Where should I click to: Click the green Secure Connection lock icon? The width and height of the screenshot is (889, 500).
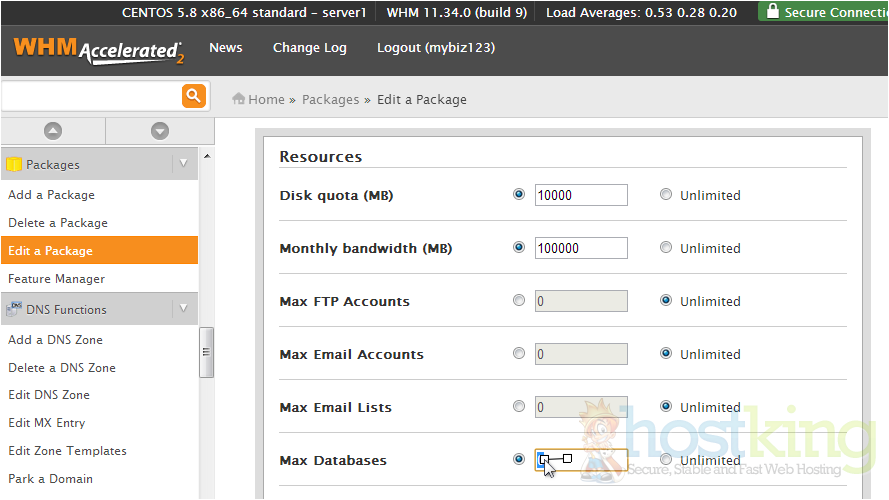click(770, 12)
